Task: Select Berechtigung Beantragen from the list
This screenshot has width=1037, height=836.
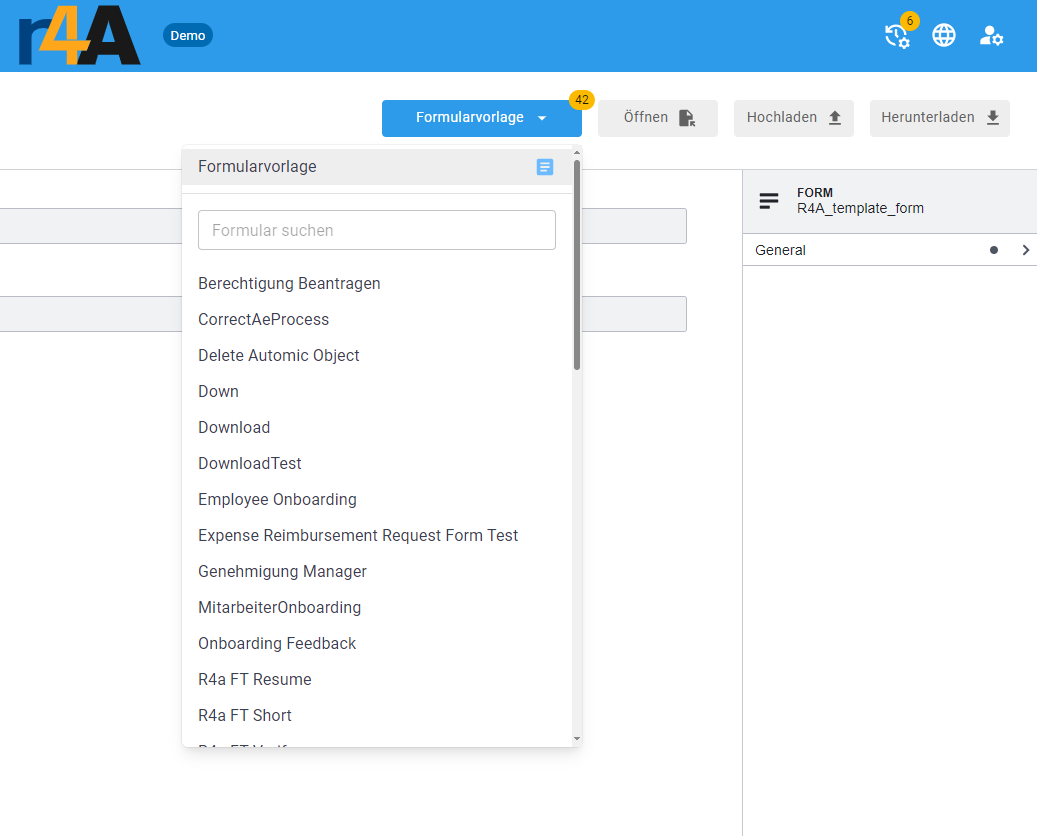Action: [x=289, y=283]
